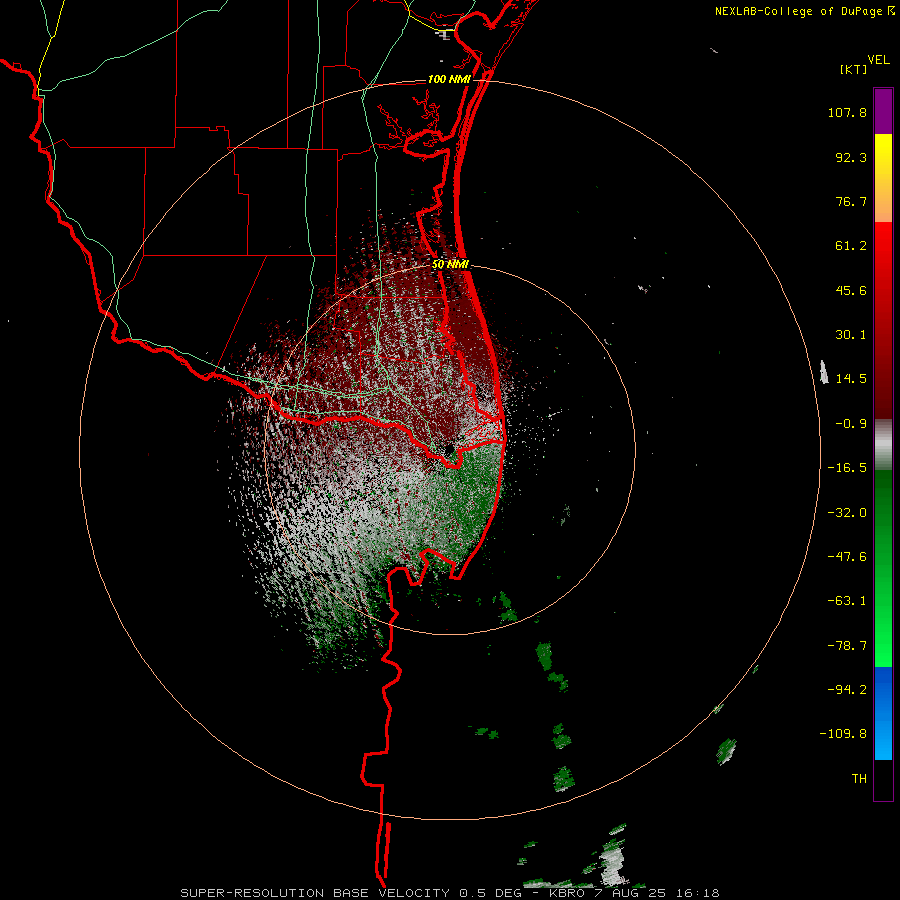Click the KBRO radar site black center dot
This screenshot has width=900, height=900.
pyautogui.click(x=448, y=450)
